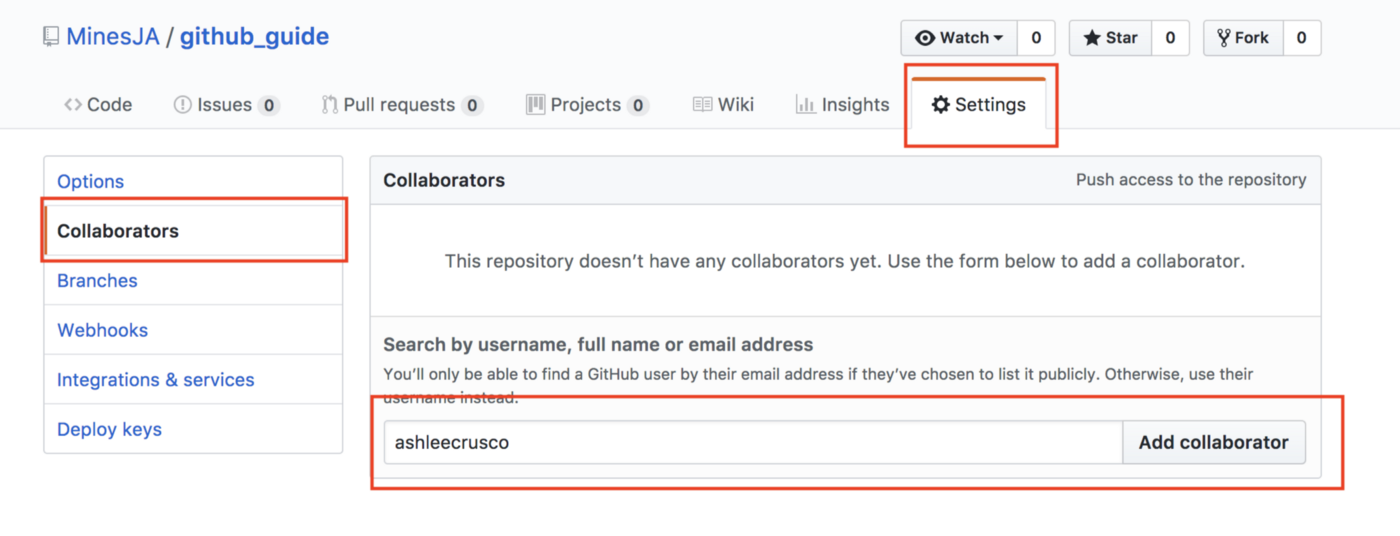Screen dimensions: 1400x536
Task: Click the Pull requests branch icon
Action: pyautogui.click(x=330, y=104)
